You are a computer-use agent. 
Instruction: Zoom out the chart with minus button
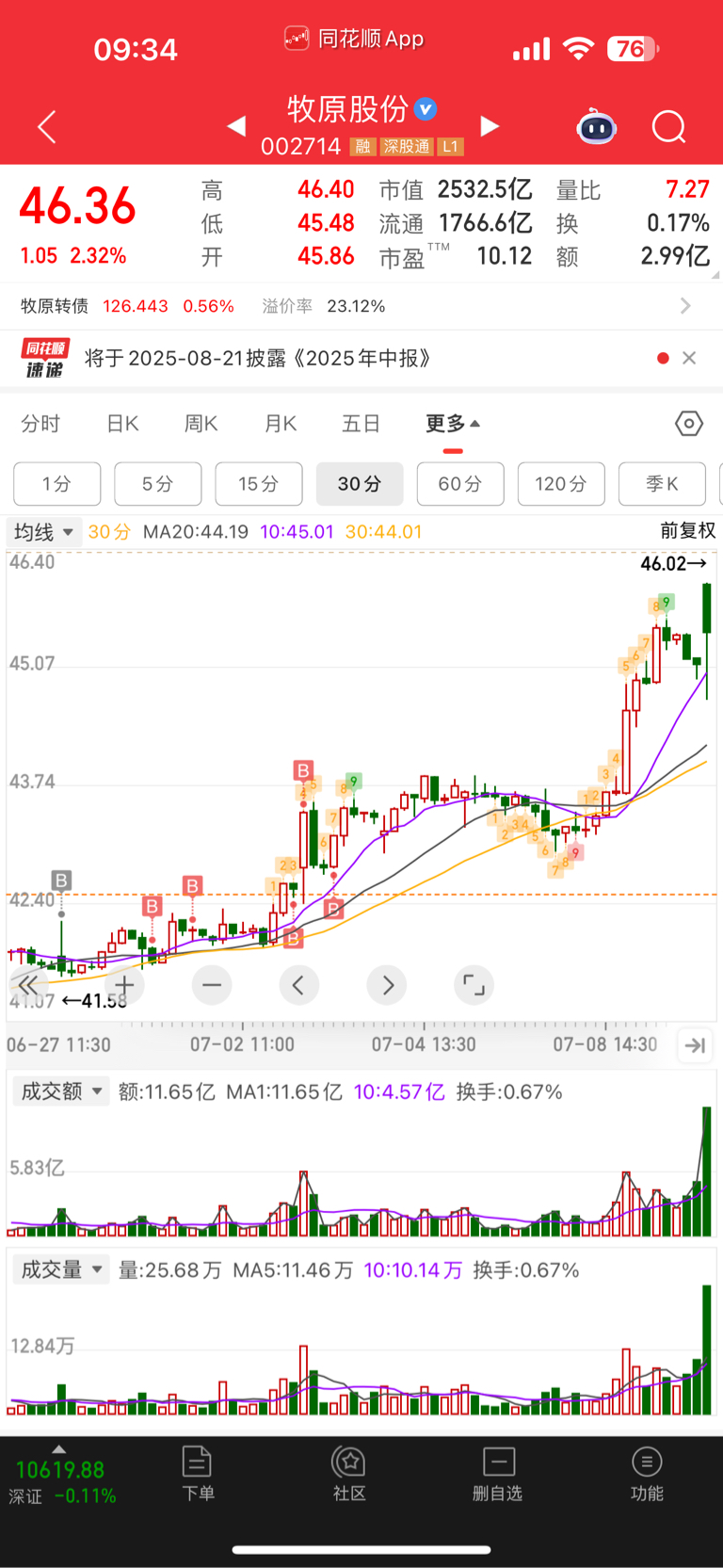[212, 985]
